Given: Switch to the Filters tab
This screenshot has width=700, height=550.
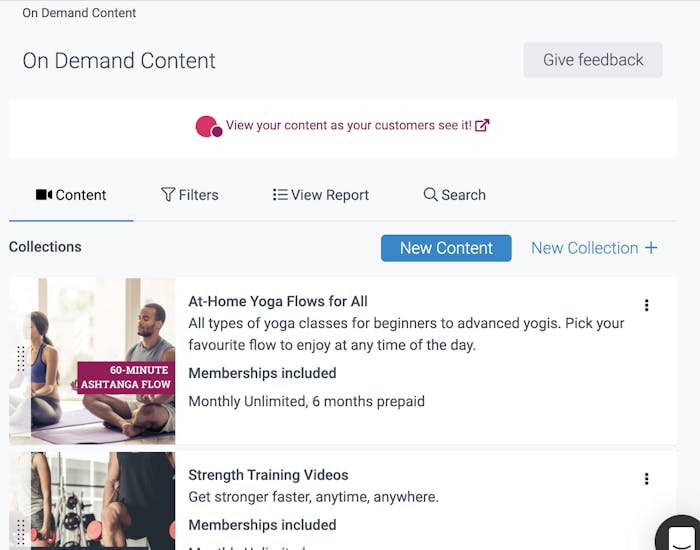Looking at the screenshot, I should (x=190, y=195).
